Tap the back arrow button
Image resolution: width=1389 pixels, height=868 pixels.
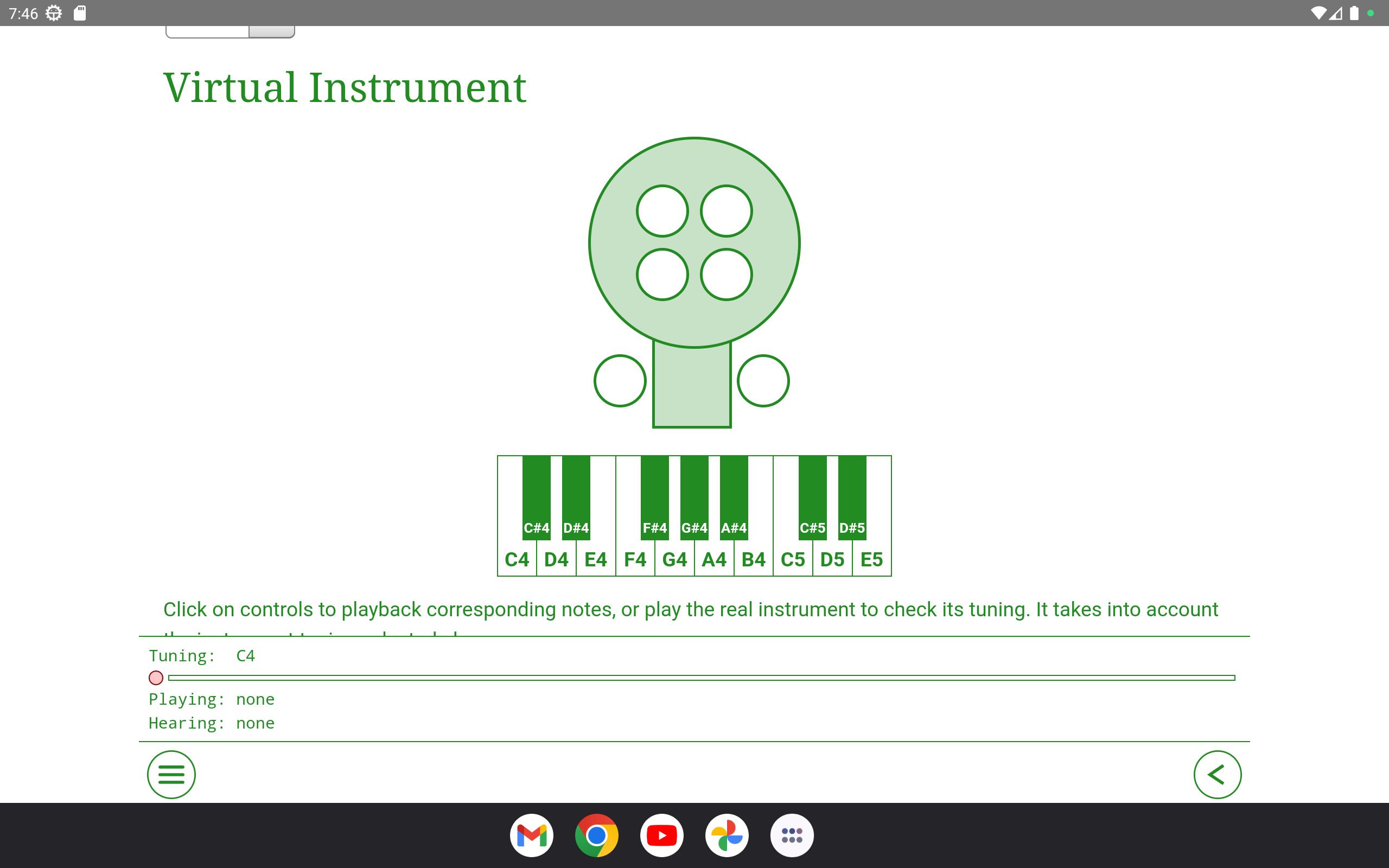click(1218, 775)
